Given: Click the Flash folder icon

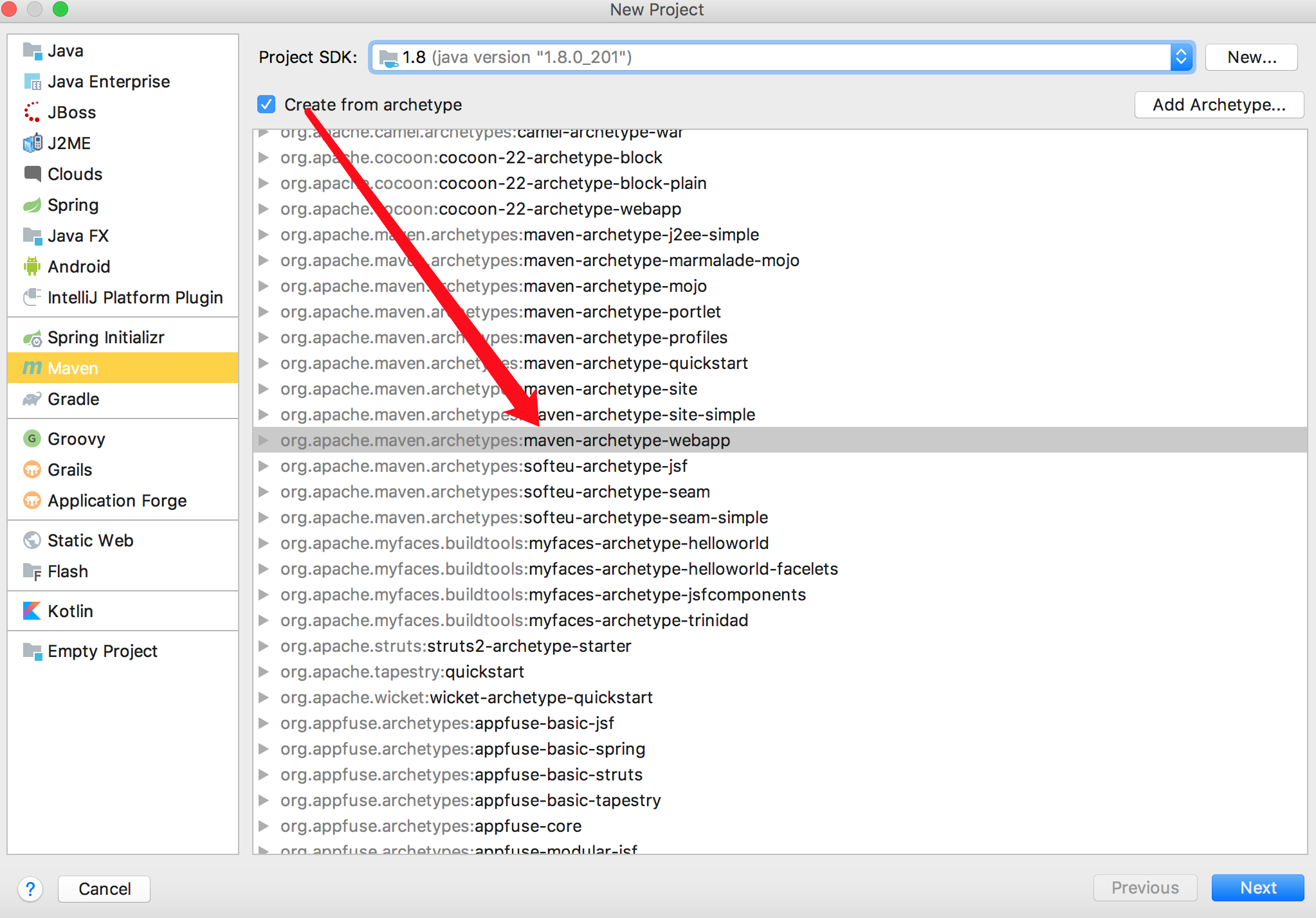Looking at the screenshot, I should coord(32,571).
